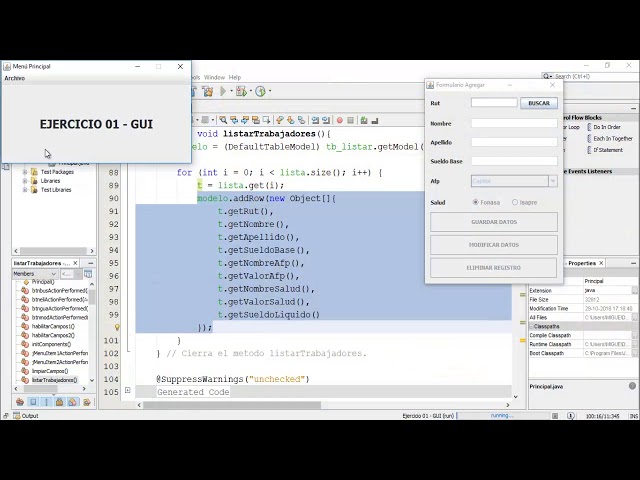Image resolution: width=640 pixels, height=480 pixels.
Task: Click the GUARDAR DATOS button
Action: click(494, 222)
